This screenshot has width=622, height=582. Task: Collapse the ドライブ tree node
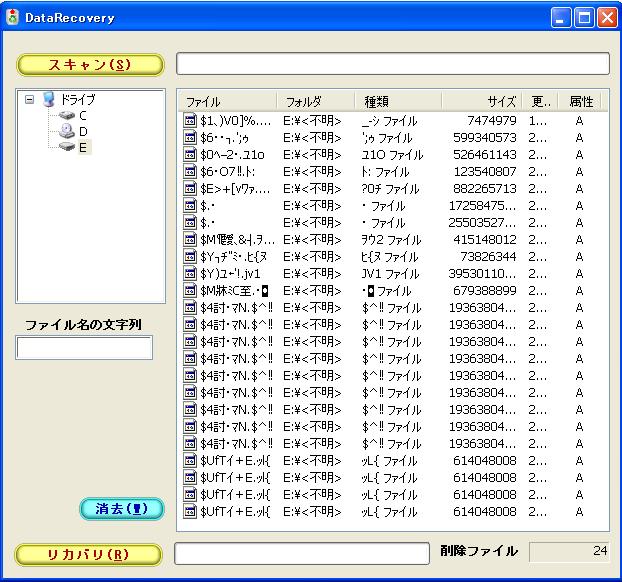(29, 99)
